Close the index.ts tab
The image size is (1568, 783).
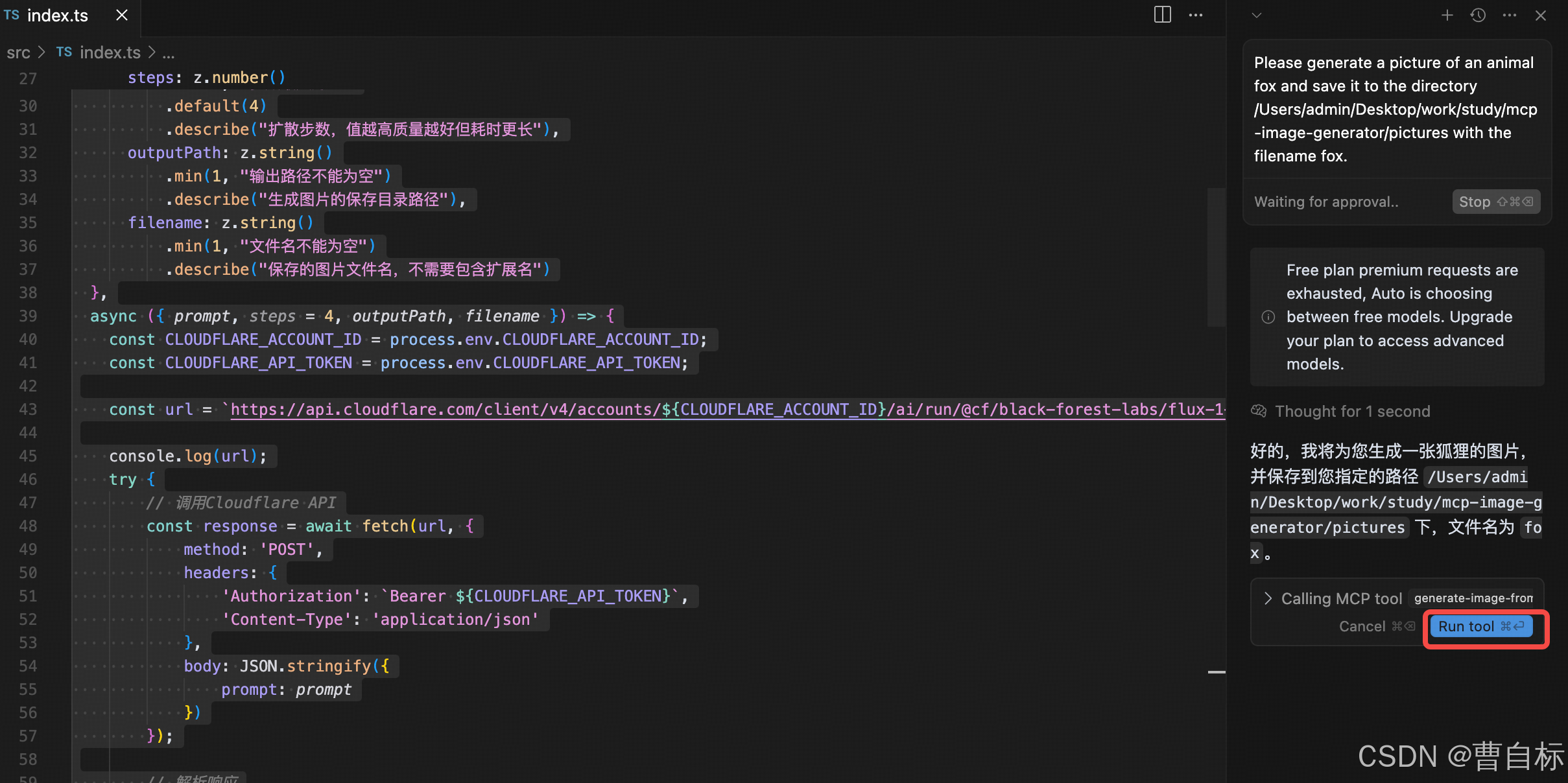click(x=121, y=15)
